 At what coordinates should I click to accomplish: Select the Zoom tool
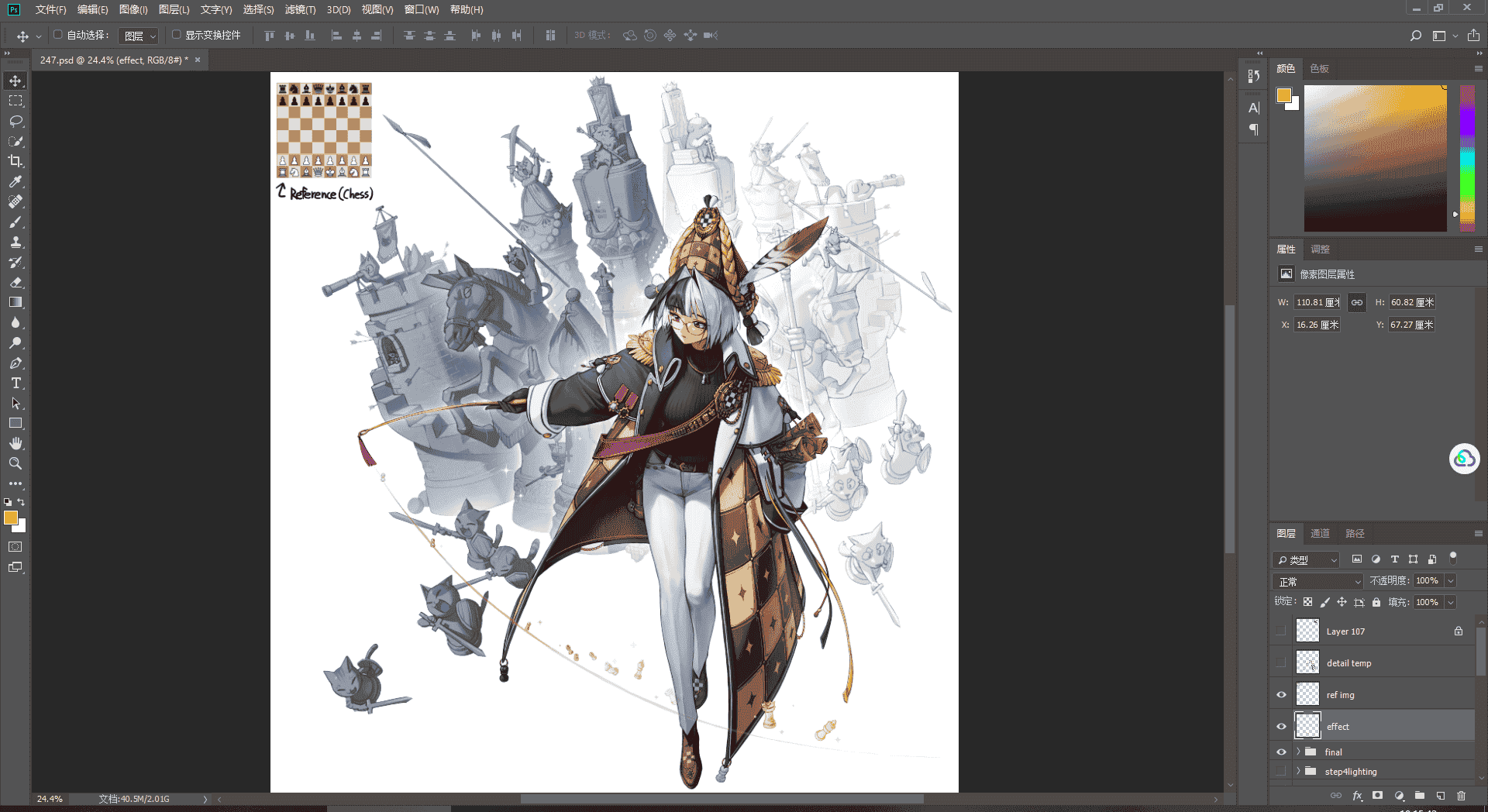(15, 463)
